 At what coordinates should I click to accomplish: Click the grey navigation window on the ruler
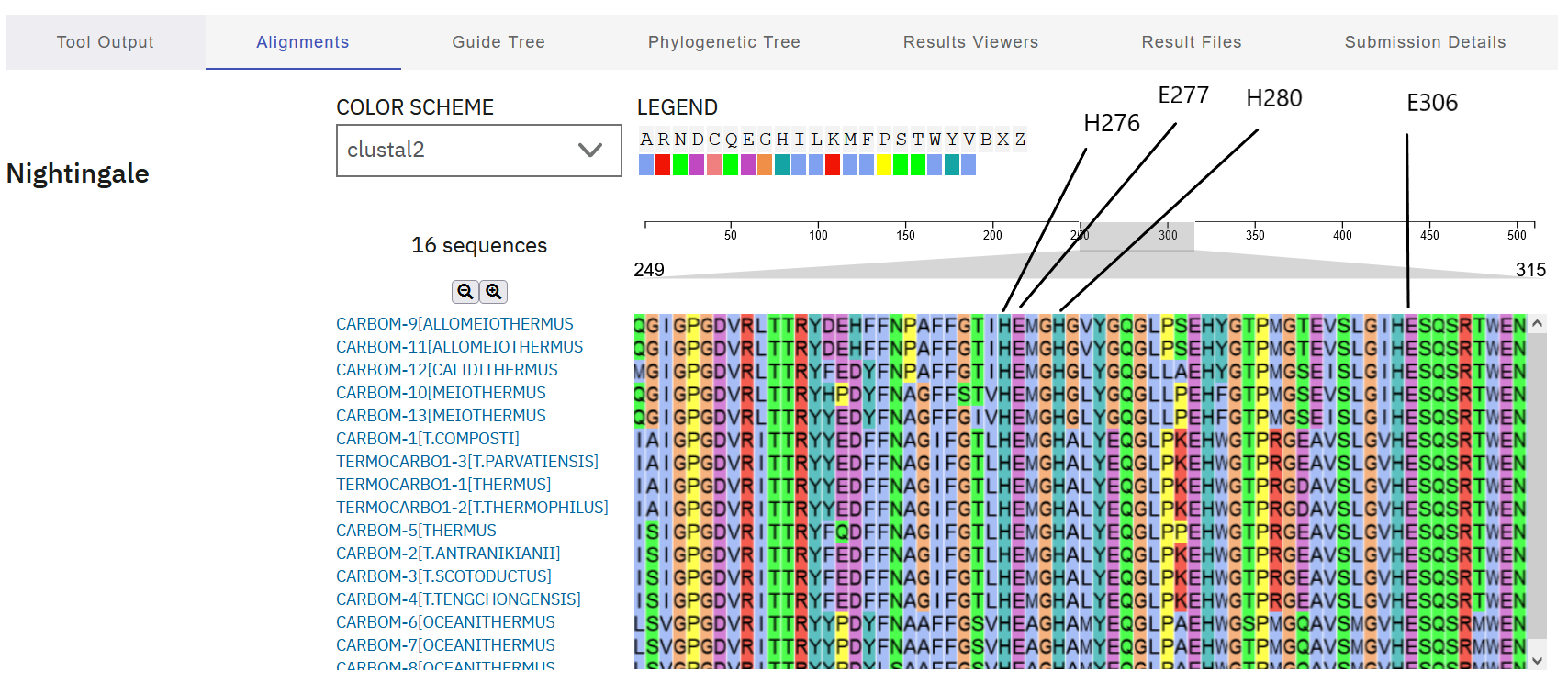[1137, 236]
